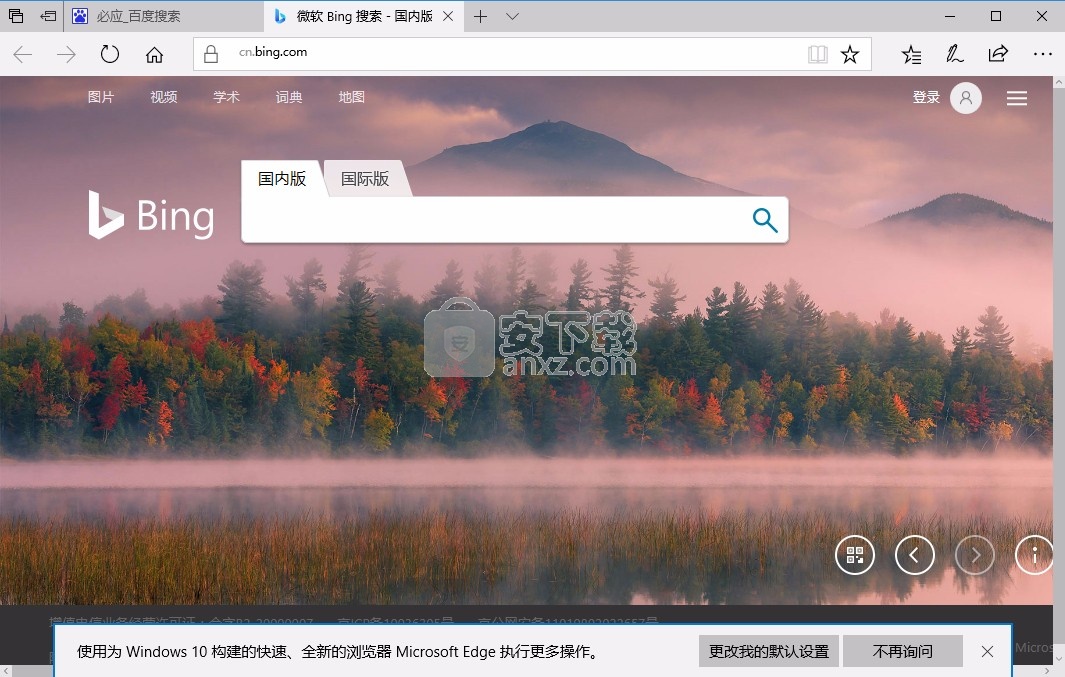Viewport: 1065px width, 677px height.
Task: Show tab previews chevron
Action: point(513,16)
